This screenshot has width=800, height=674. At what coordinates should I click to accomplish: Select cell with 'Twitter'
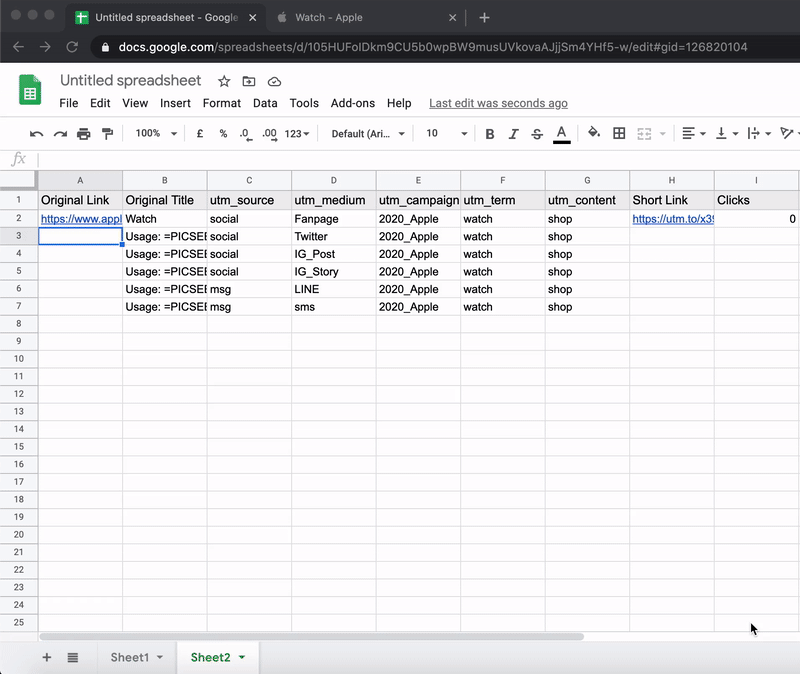[334, 236]
